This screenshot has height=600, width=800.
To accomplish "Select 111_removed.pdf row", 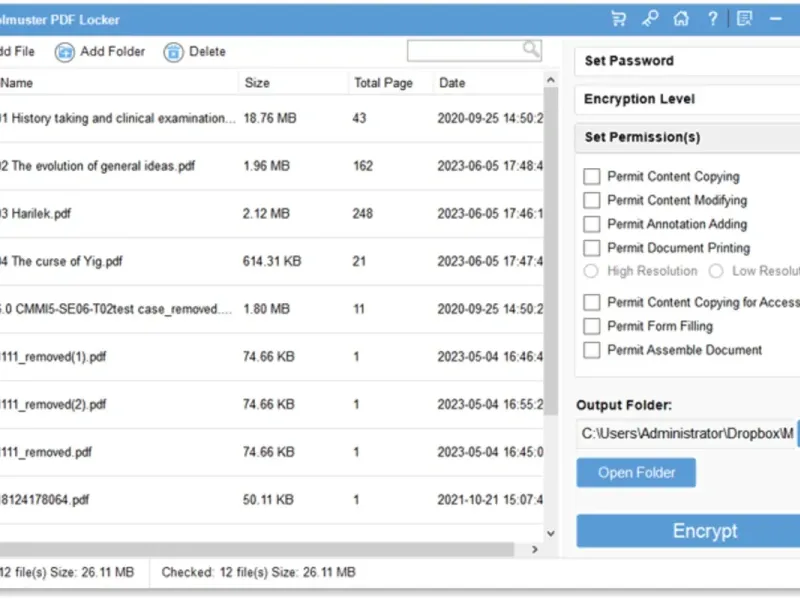I will pyautogui.click(x=271, y=452).
